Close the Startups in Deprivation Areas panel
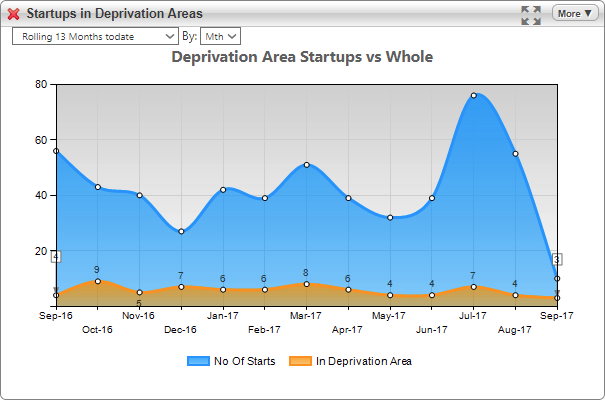605x400 pixels. (14, 14)
